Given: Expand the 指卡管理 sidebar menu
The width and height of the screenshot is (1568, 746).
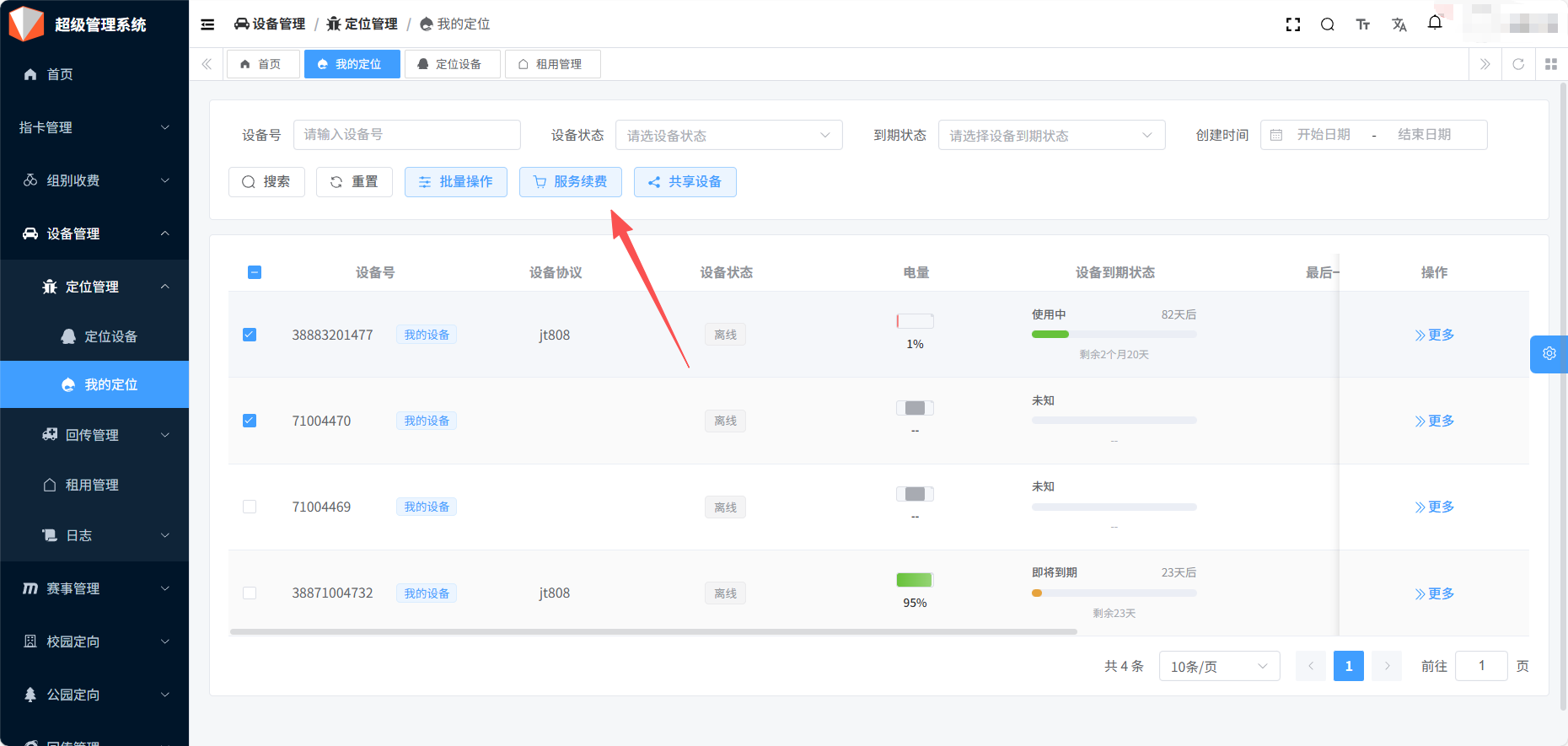Looking at the screenshot, I should coord(94,127).
